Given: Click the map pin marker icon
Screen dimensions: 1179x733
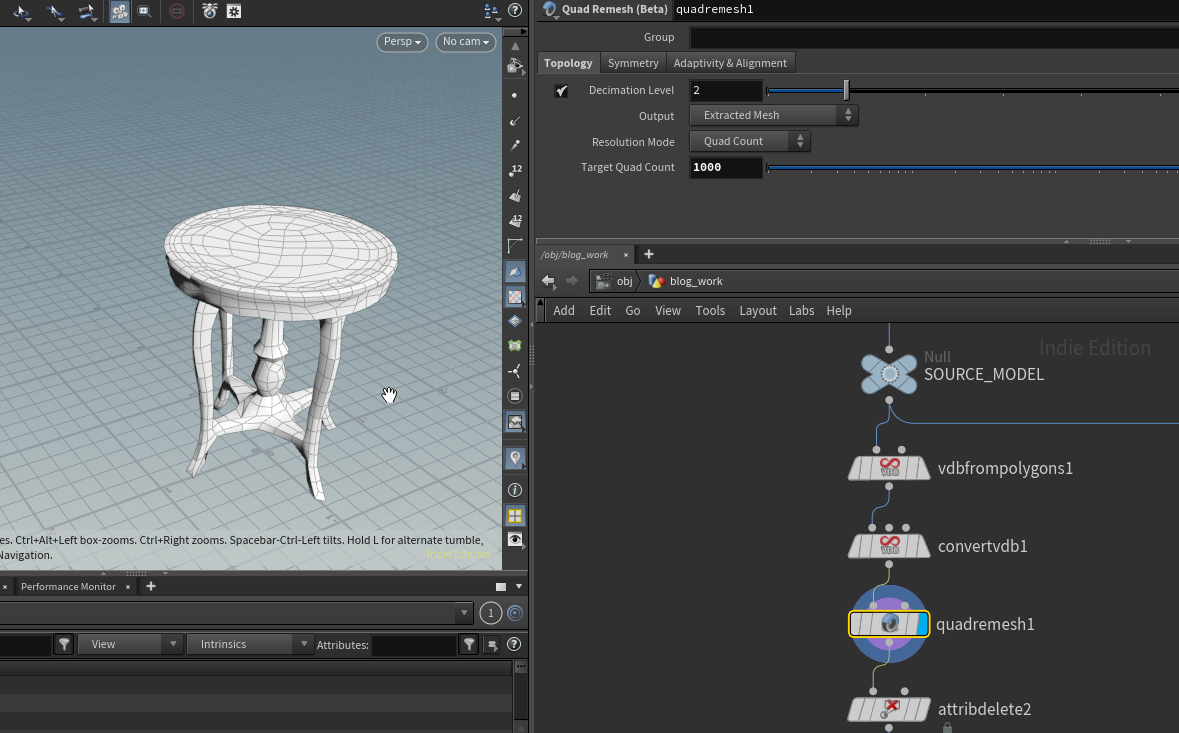Looking at the screenshot, I should point(515,458).
